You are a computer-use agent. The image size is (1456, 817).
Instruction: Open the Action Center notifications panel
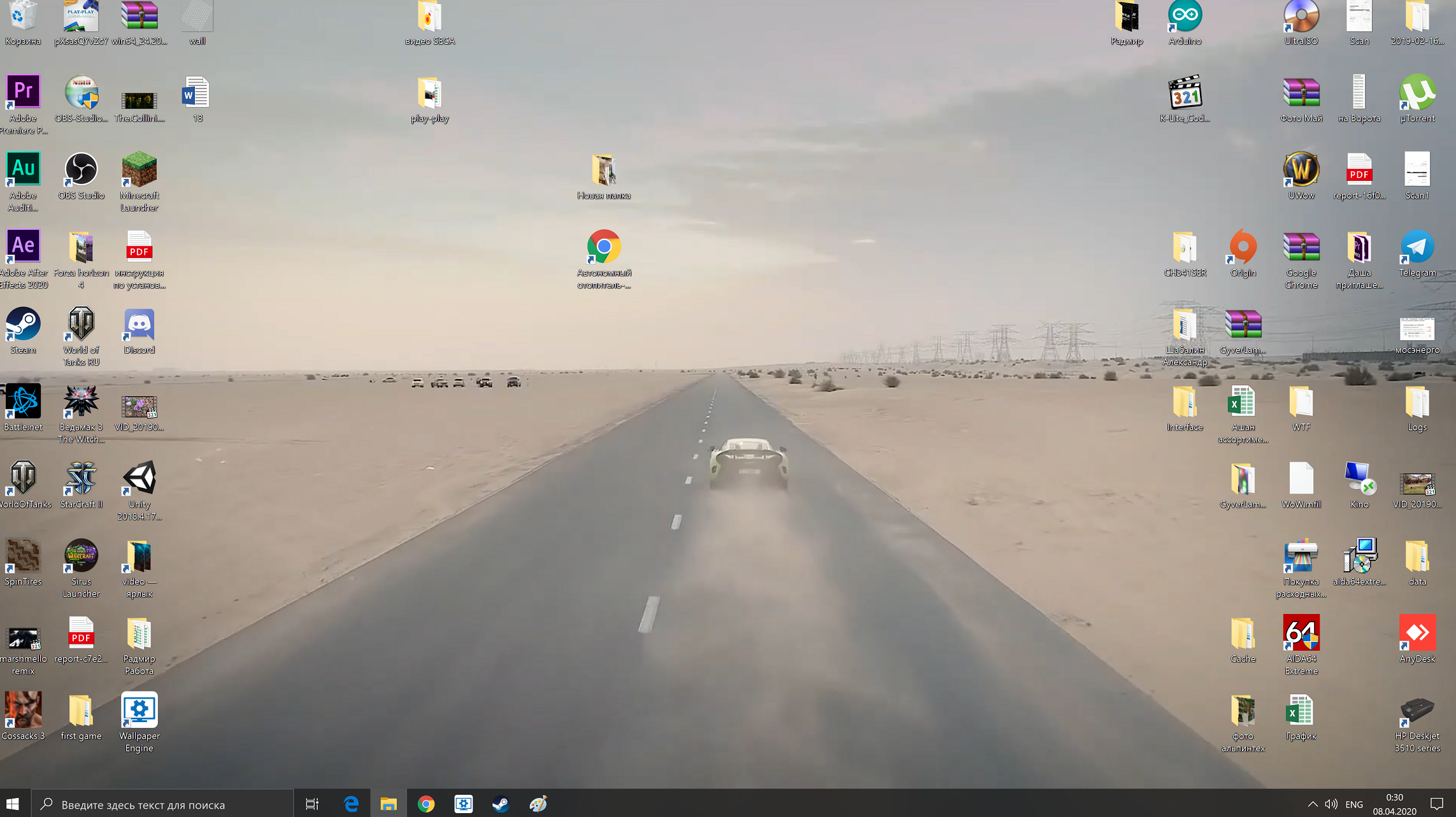[1437, 804]
